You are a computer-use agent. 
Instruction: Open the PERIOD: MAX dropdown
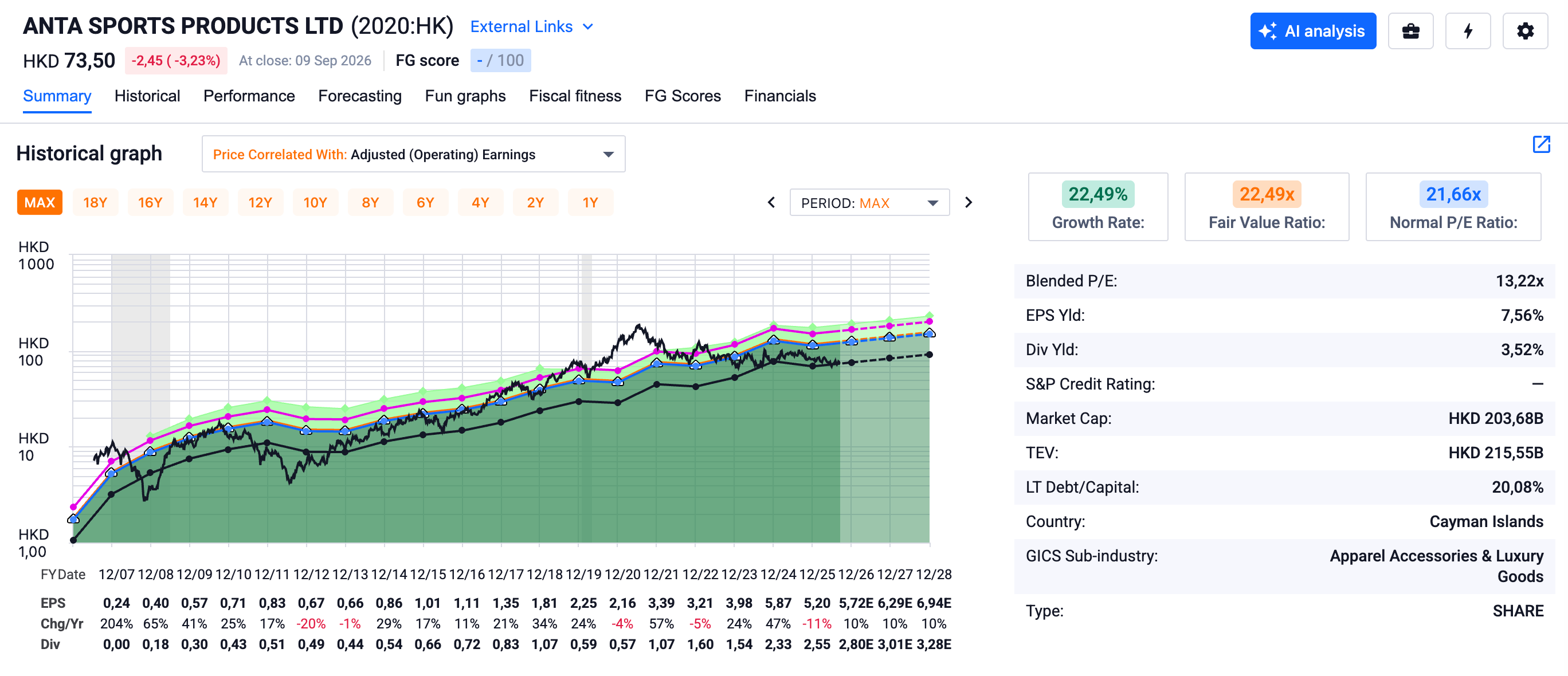click(869, 203)
